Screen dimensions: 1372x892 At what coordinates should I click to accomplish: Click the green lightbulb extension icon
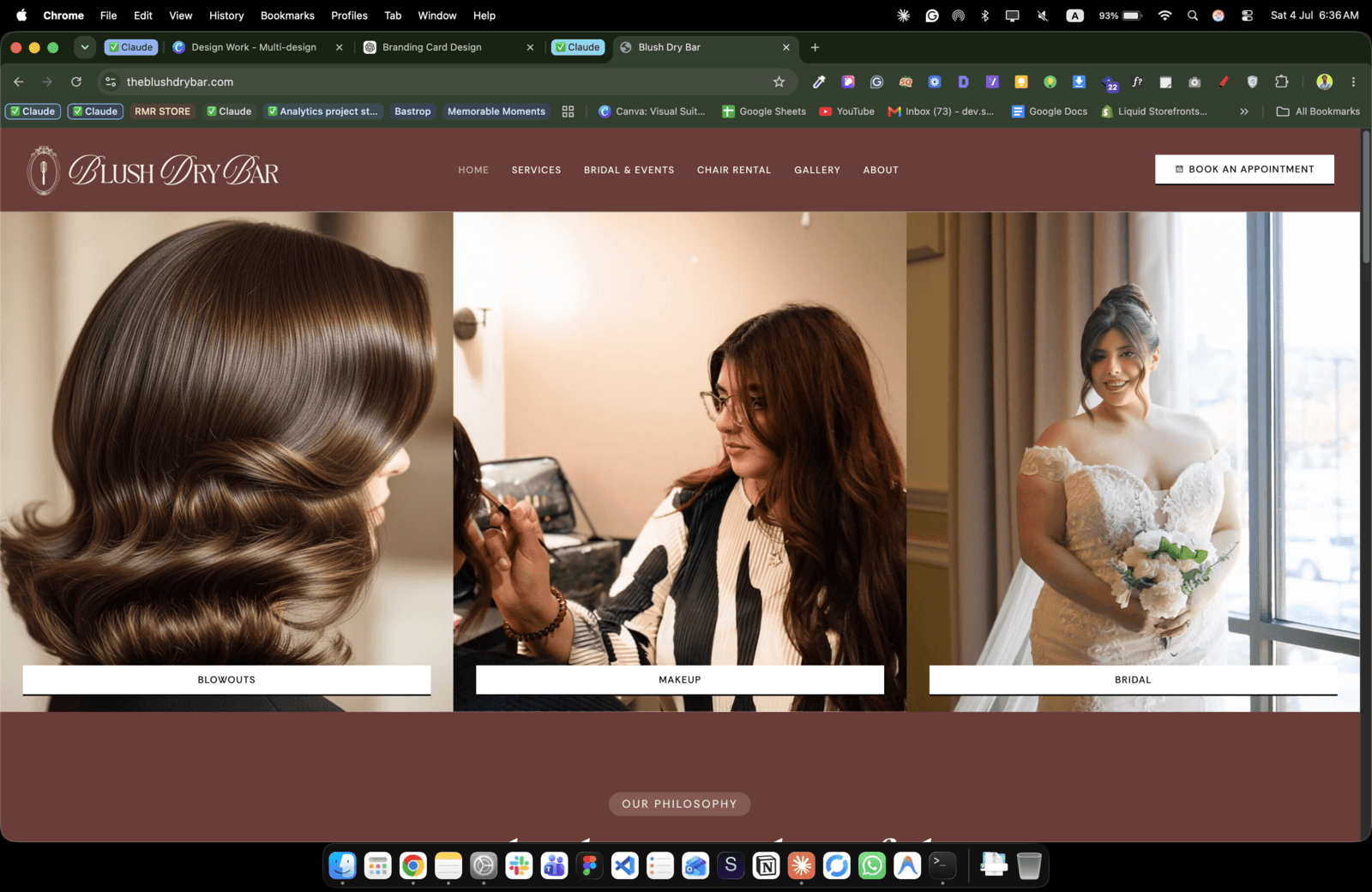[1050, 81]
